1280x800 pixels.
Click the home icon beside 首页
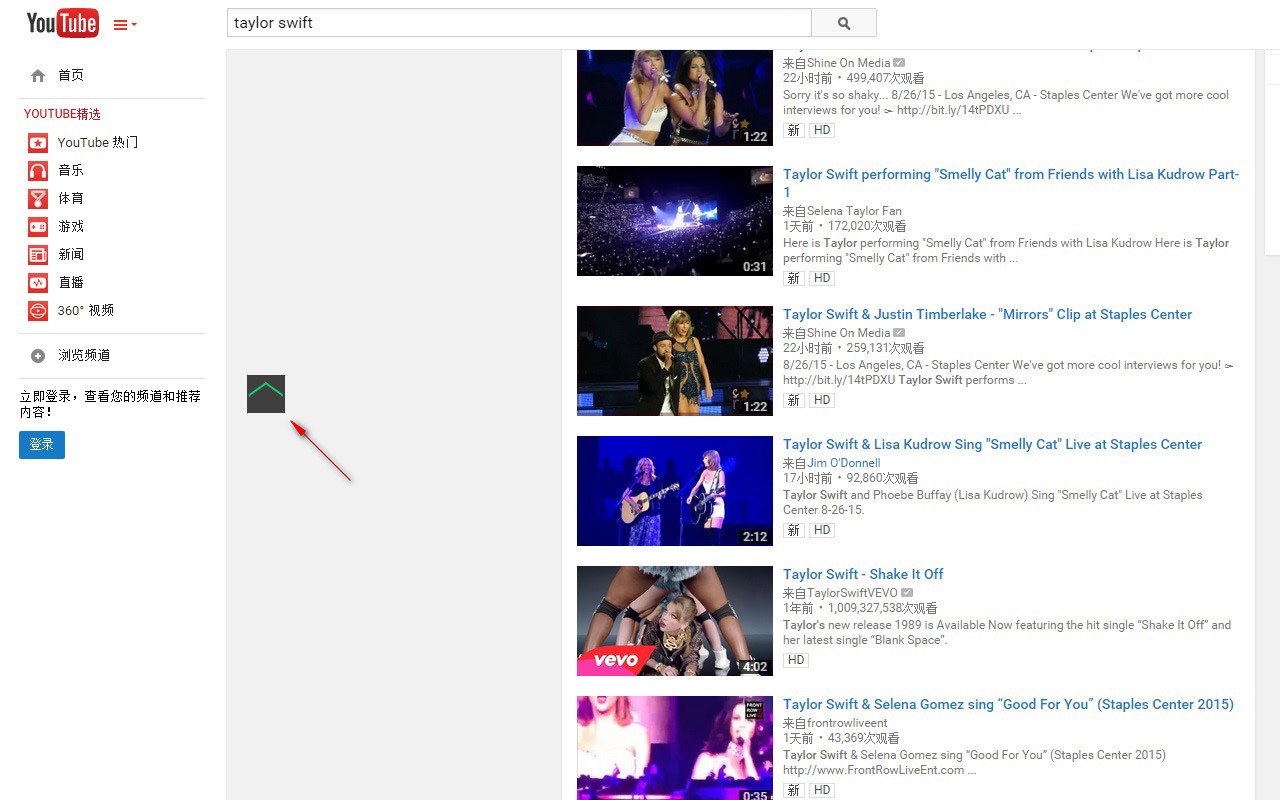(x=38, y=75)
